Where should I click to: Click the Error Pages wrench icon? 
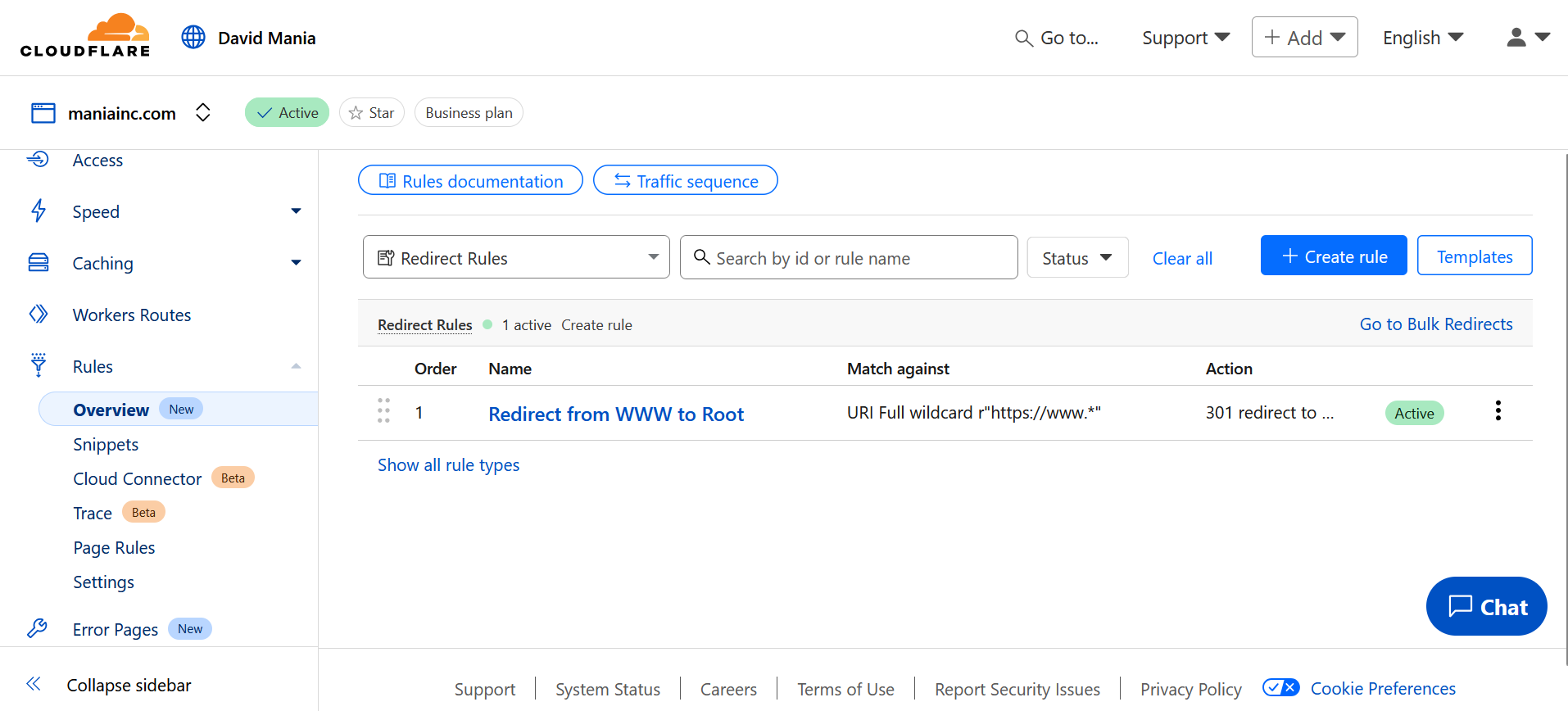click(37, 628)
